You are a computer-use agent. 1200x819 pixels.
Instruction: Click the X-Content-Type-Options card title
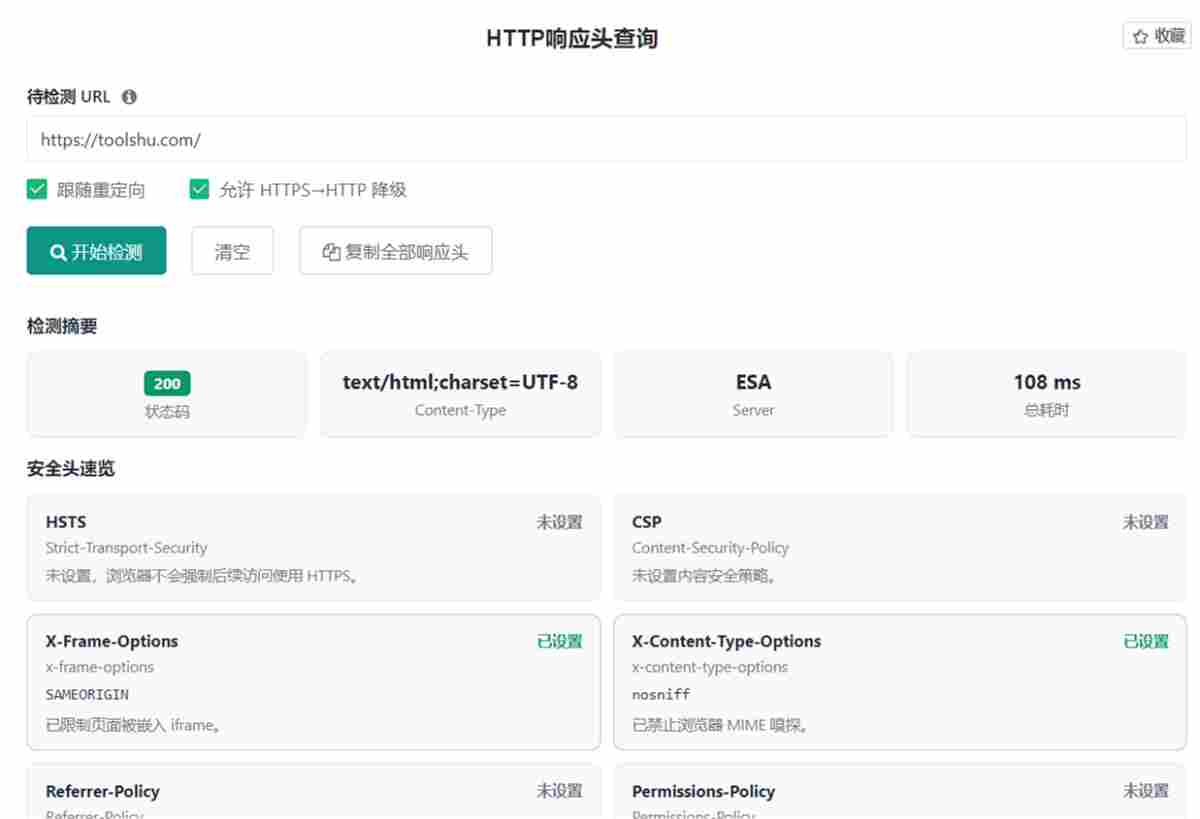(726, 641)
